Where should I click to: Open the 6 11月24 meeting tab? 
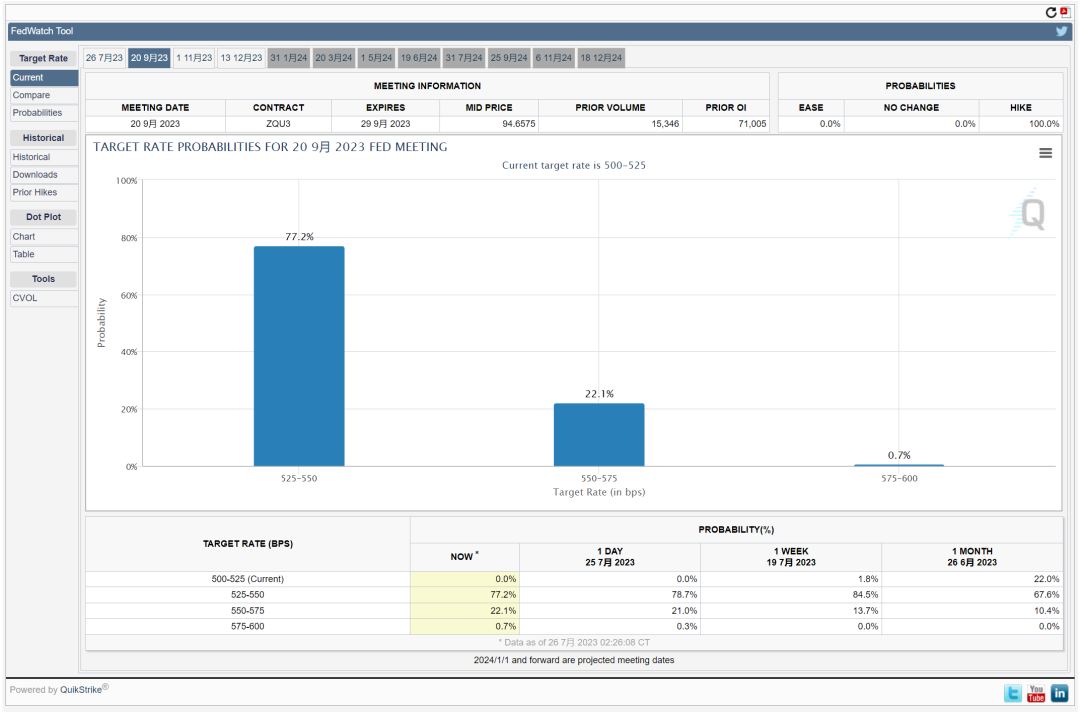click(x=554, y=58)
